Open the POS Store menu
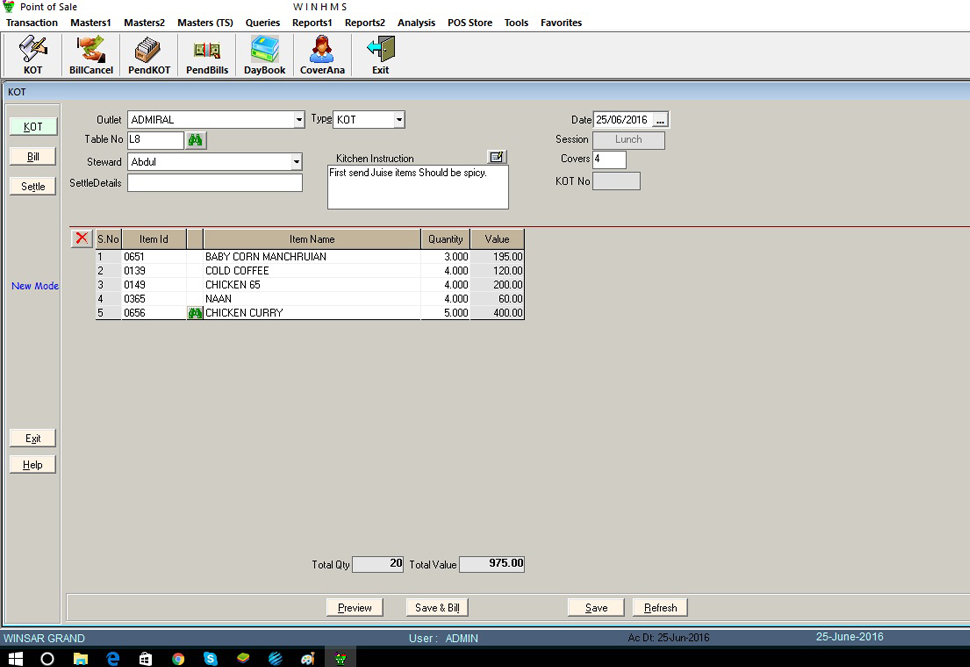Image resolution: width=970 pixels, height=667 pixels. [x=470, y=23]
